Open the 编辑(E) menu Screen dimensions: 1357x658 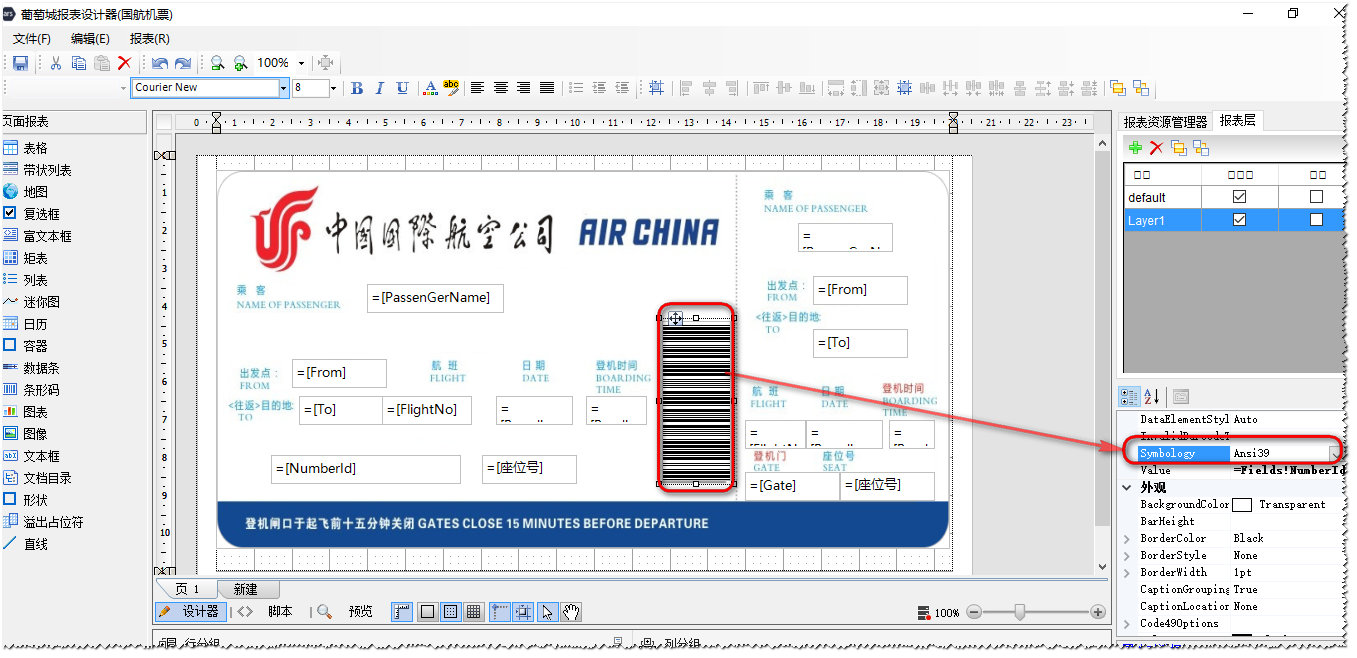90,38
